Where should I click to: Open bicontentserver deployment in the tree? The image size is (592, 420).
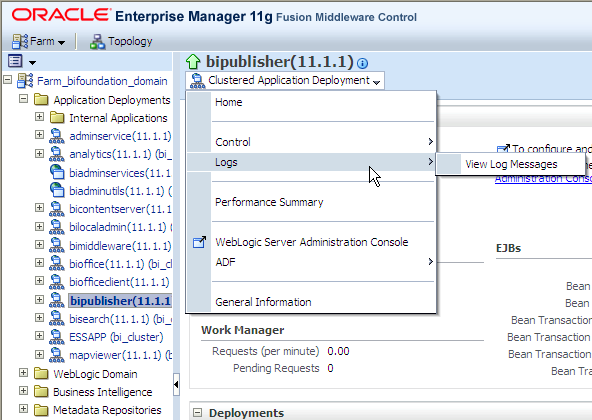tap(120, 209)
